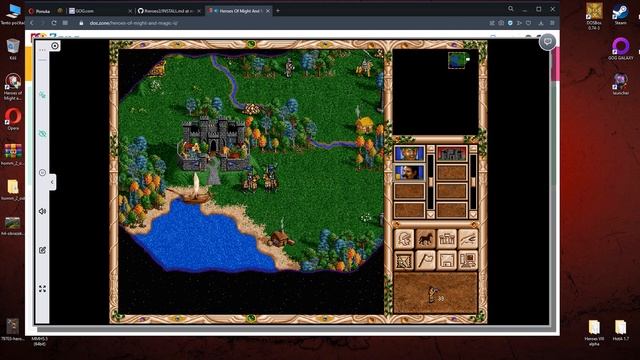This screenshot has height=360, width=640.
Task: Open the Opera Ponuka menu
Action: (x=40, y=11)
